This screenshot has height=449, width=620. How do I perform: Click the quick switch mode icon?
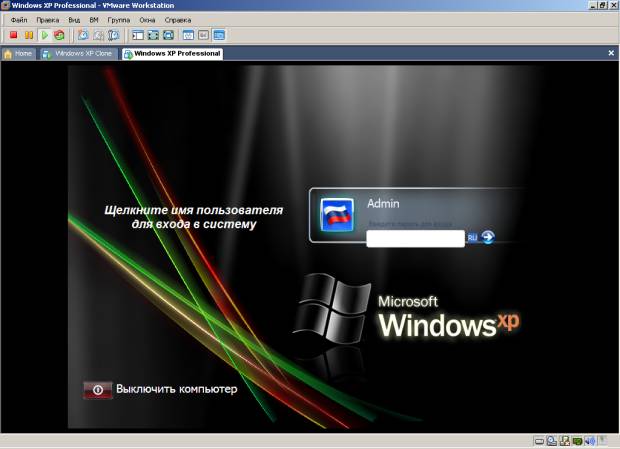click(x=168, y=35)
